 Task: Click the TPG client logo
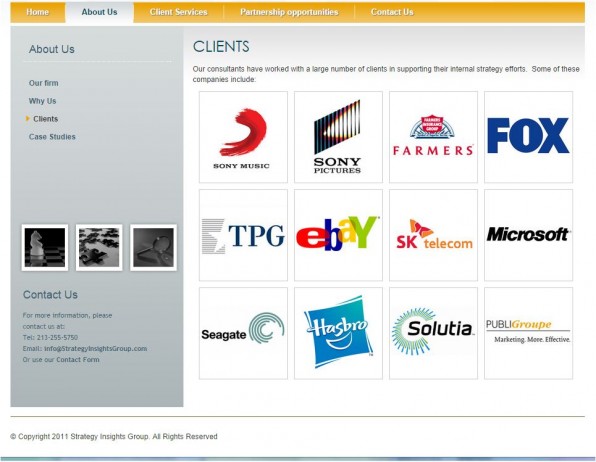point(243,235)
